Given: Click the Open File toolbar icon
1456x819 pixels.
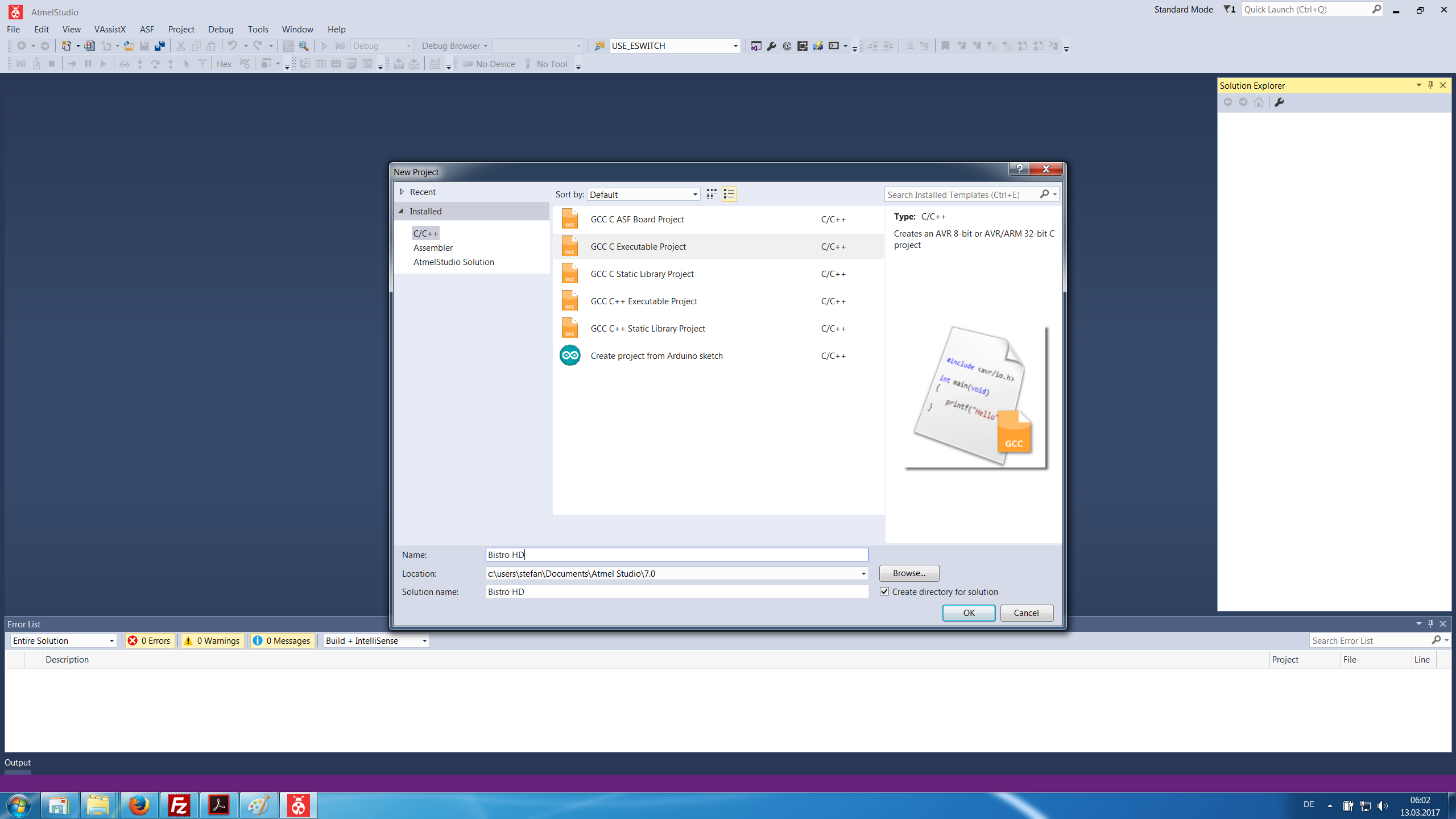Looking at the screenshot, I should point(129,45).
